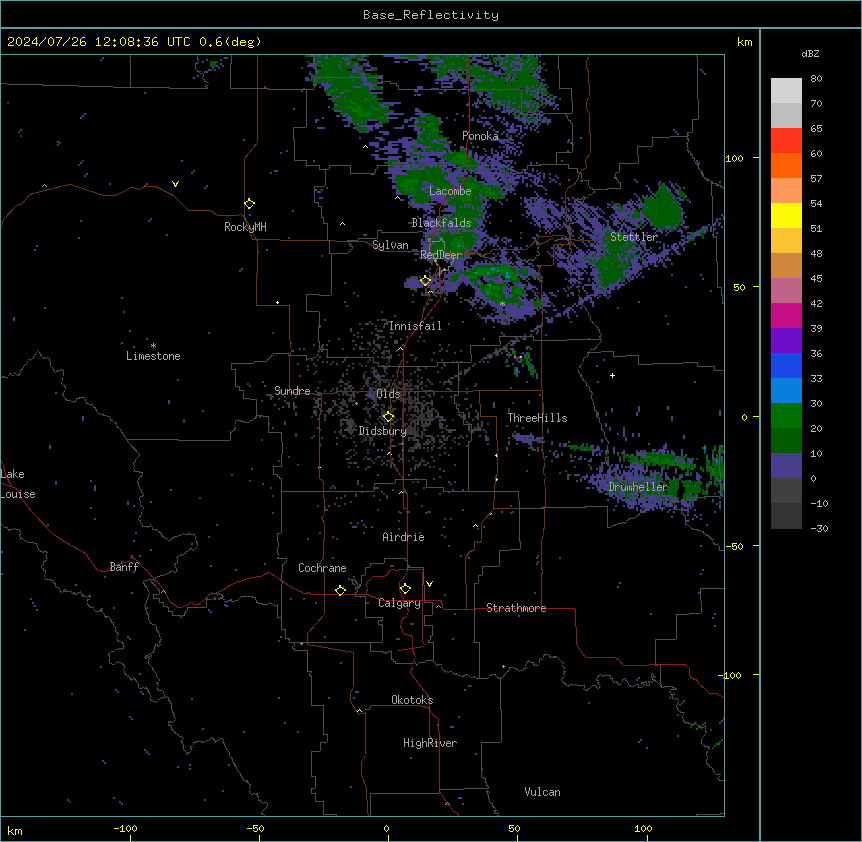Screen dimensions: 862x842
Task: Click the Calgary city label
Action: coord(399,603)
